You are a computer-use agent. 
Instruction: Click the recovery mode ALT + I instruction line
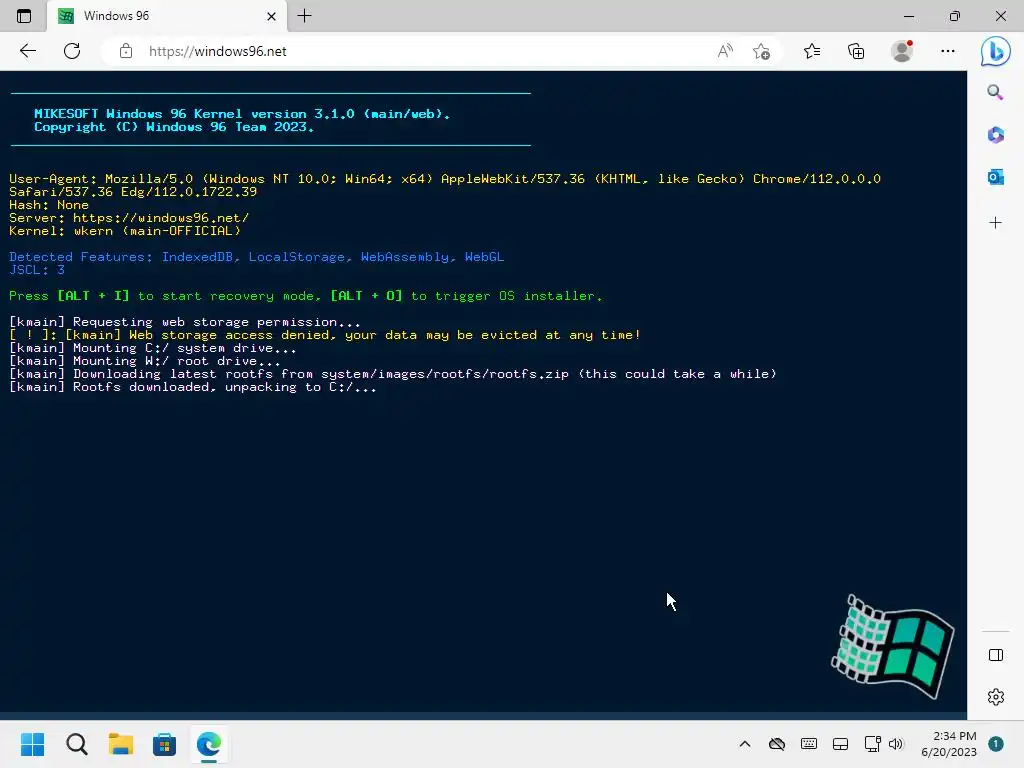(306, 296)
